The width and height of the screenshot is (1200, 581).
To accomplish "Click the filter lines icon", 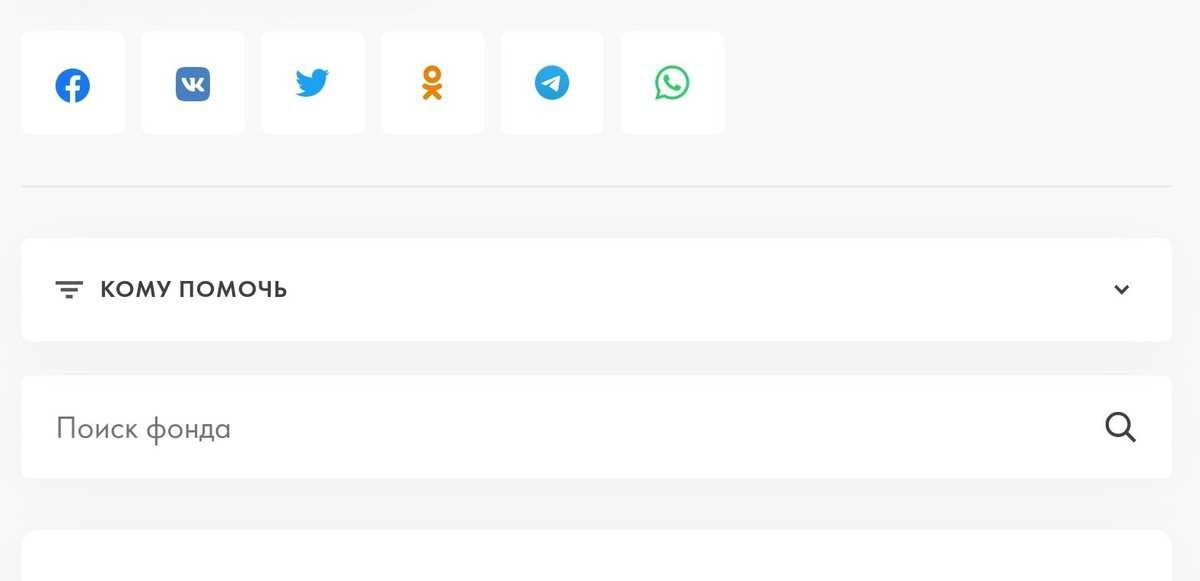I will (x=69, y=290).
